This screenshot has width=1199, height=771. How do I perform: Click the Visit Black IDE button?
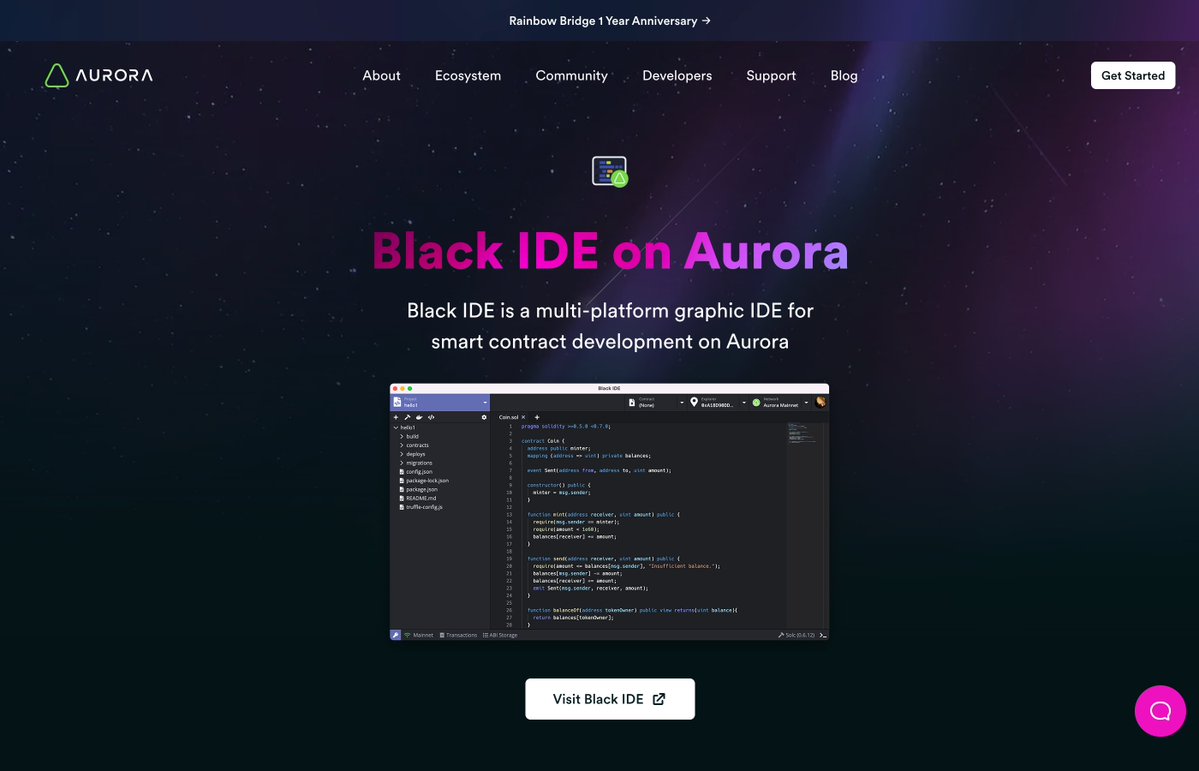(609, 698)
